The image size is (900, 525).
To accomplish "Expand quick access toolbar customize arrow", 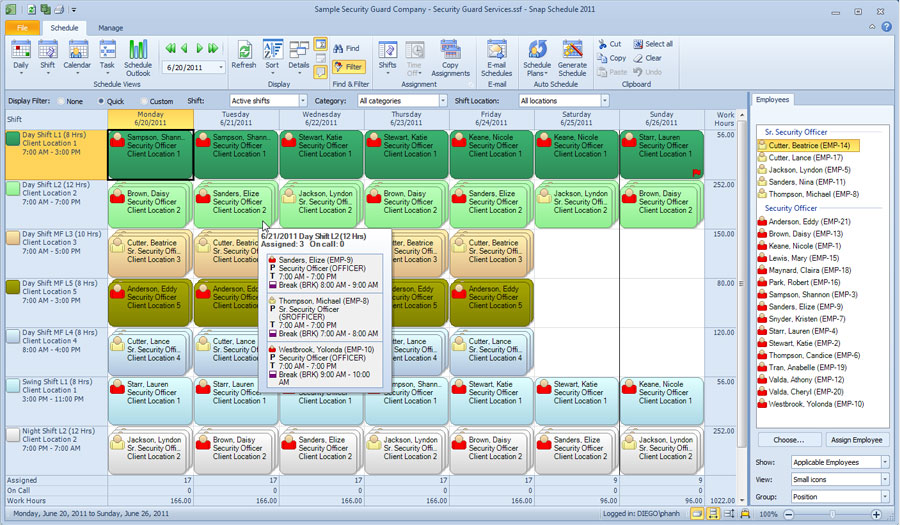I will pos(73,10).
